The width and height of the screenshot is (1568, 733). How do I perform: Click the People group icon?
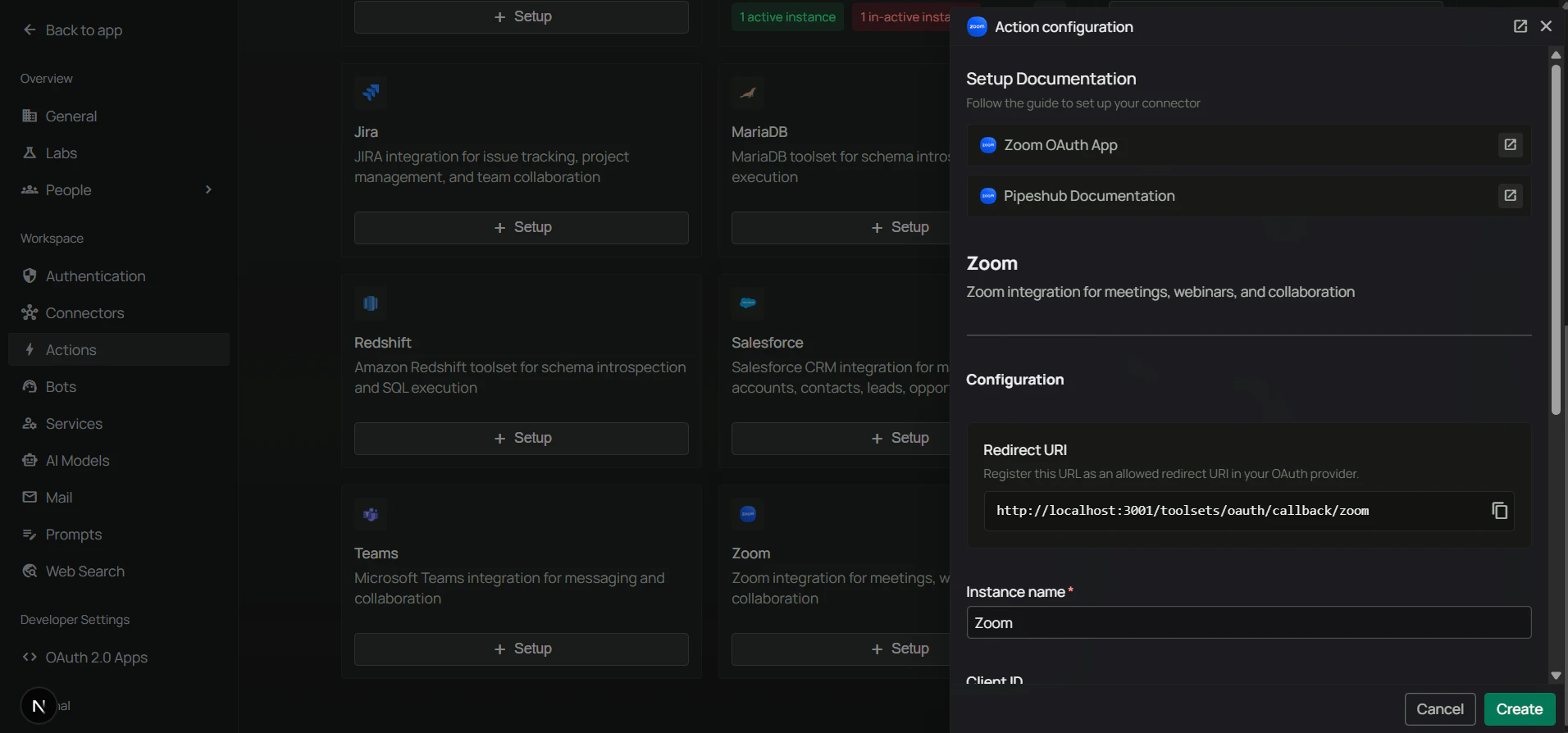[x=30, y=190]
